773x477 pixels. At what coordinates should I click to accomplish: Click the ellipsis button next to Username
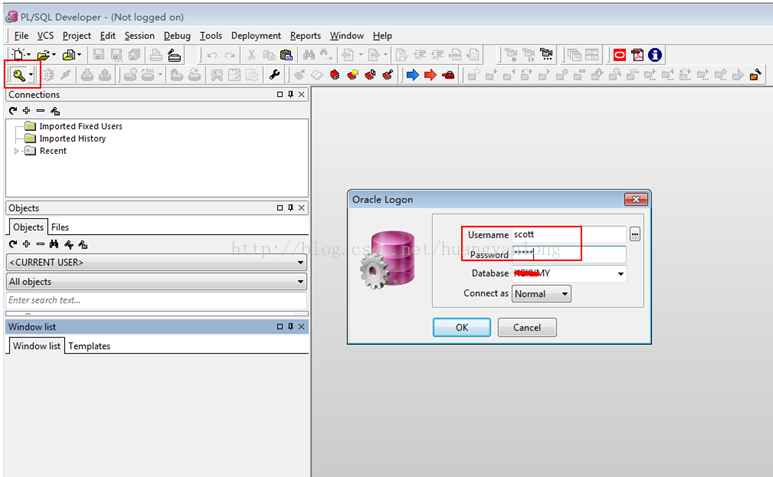(x=635, y=234)
